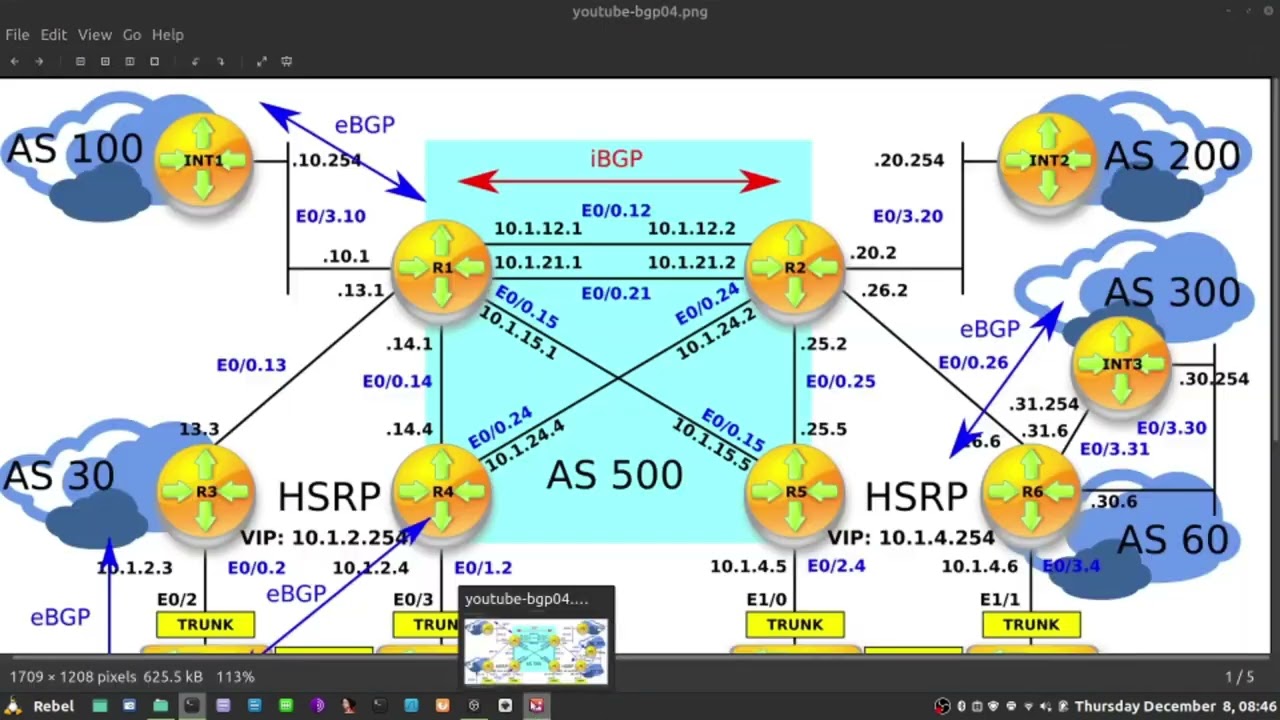Start slideshow from the toolbar
1280x720 pixels.
286,62
